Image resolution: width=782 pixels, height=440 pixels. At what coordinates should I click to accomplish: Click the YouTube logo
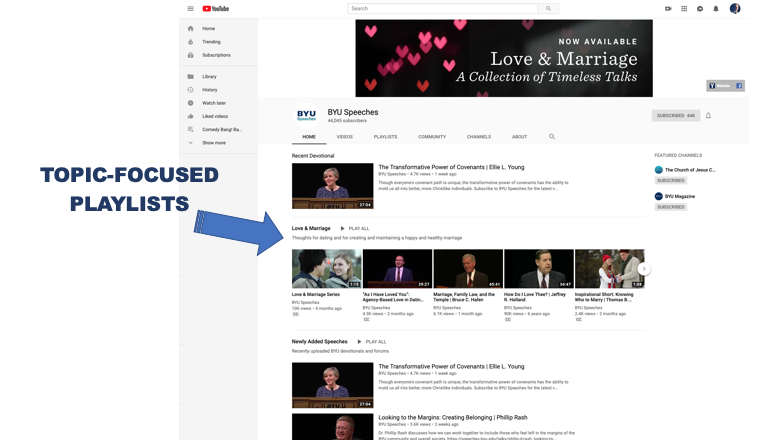click(x=216, y=8)
